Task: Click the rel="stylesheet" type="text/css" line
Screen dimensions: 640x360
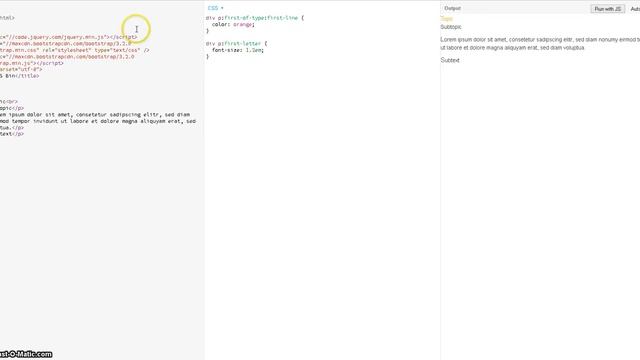Action: pyautogui.click(x=75, y=50)
